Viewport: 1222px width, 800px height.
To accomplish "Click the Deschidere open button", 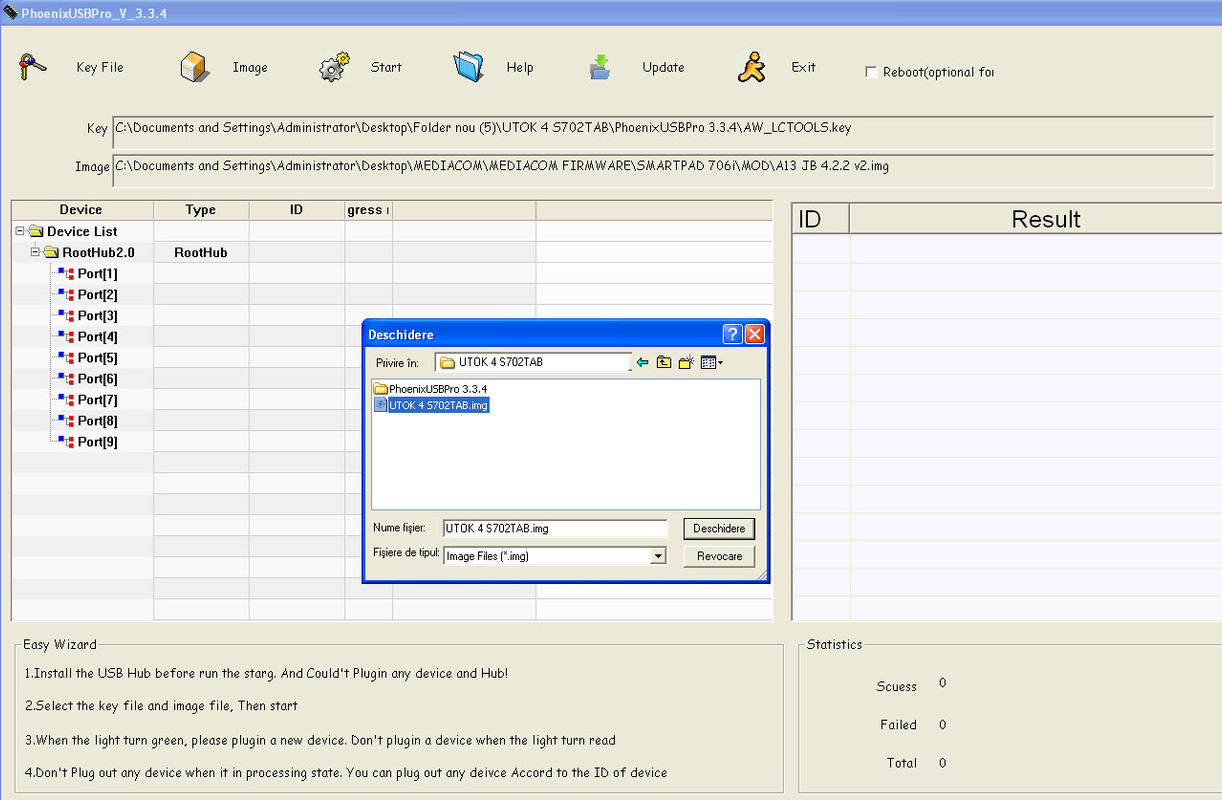I will point(719,528).
